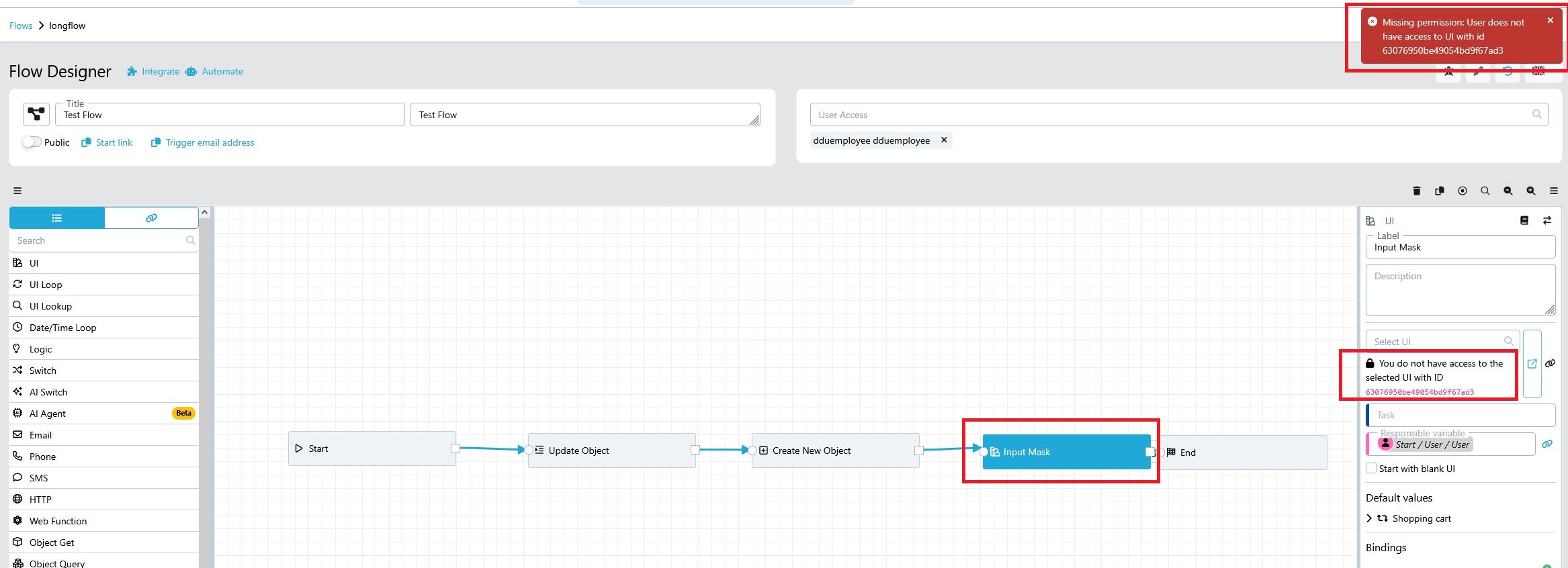
Task: Select the UI node type
Action: 104,263
